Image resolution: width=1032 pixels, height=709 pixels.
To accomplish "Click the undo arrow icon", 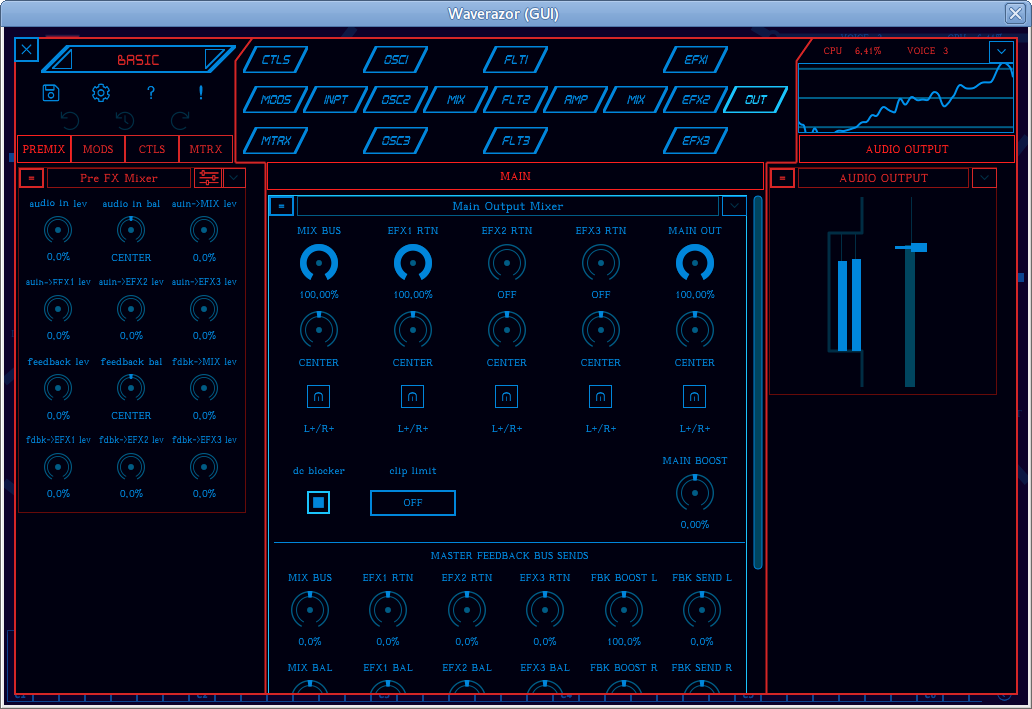I will [70, 120].
